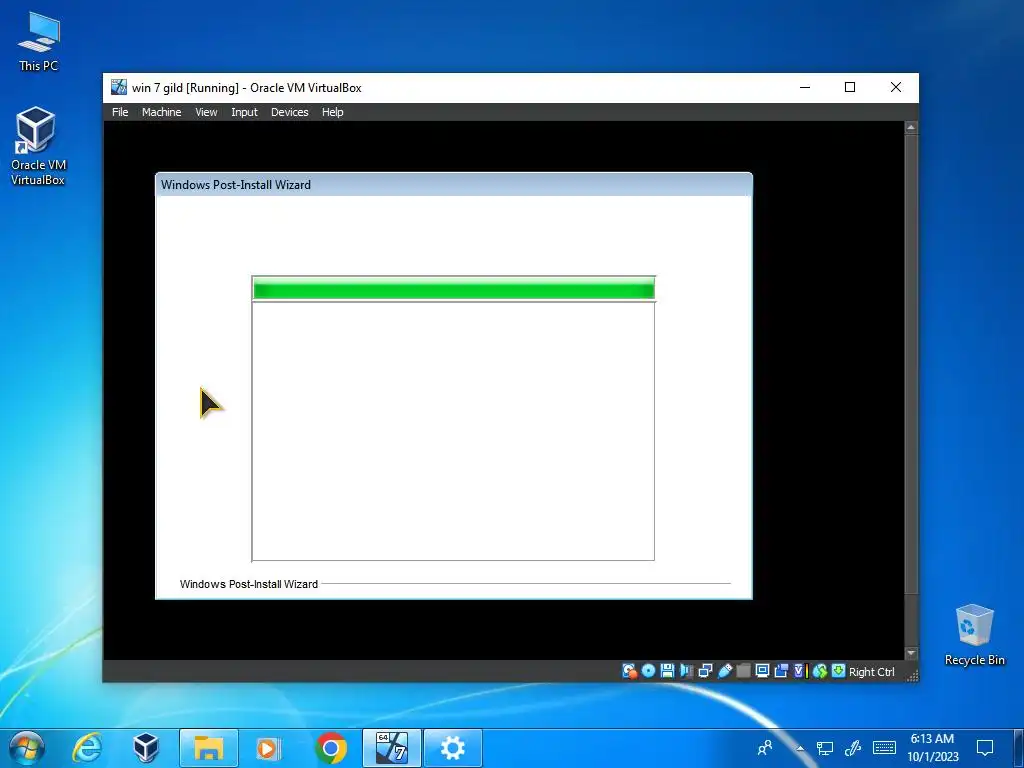Viewport: 1024px width, 768px height.
Task: Switch to the running win 7 VM taskbar button
Action: [392, 748]
